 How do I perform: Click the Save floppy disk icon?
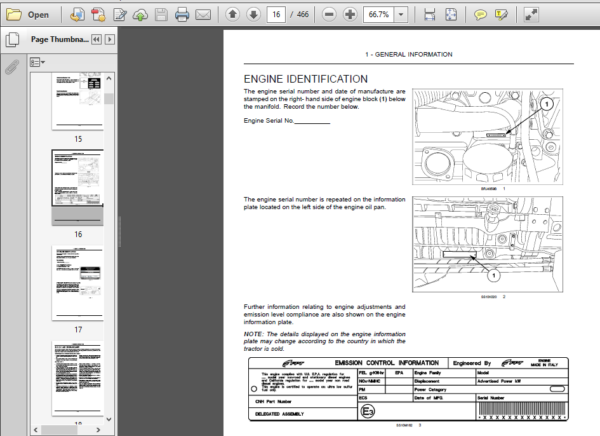point(161,15)
